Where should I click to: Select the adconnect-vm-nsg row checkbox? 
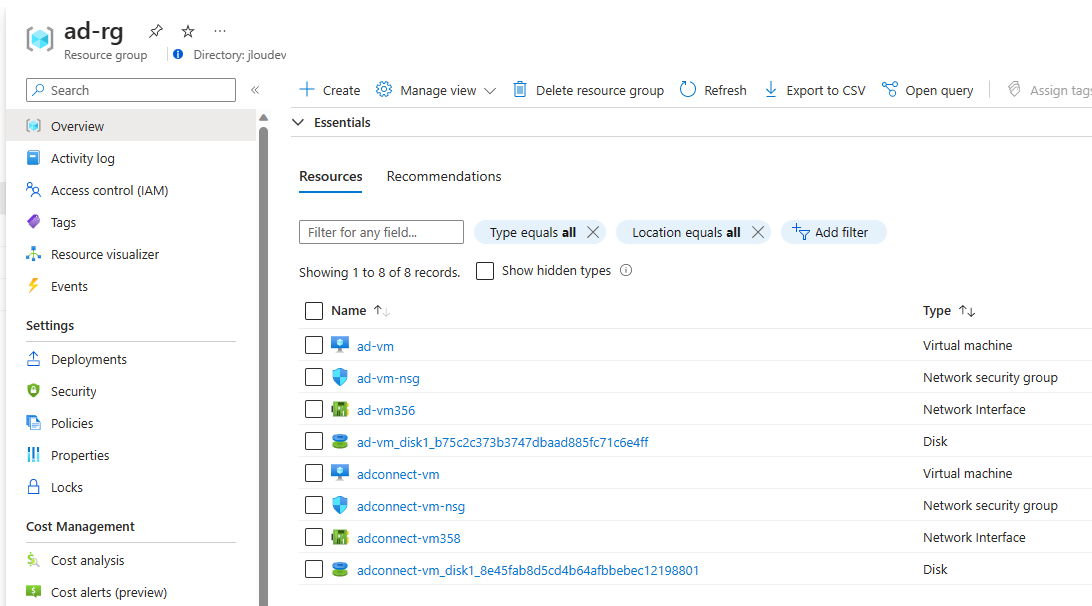(314, 506)
